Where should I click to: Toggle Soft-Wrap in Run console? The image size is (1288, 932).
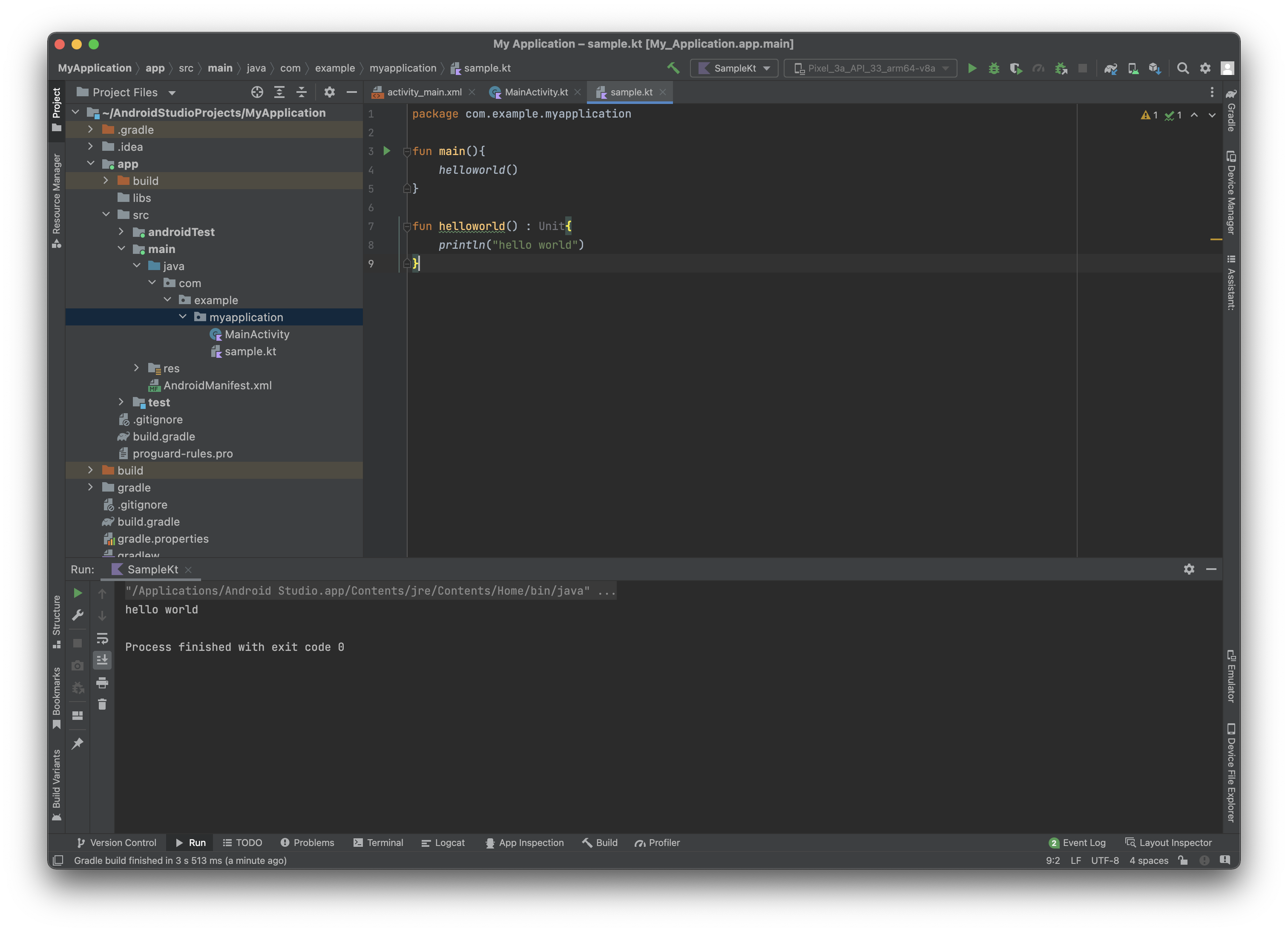[x=102, y=638]
